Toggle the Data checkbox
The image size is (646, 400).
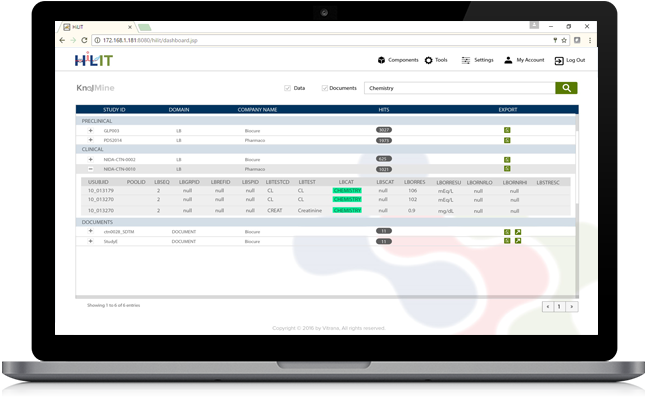click(289, 88)
